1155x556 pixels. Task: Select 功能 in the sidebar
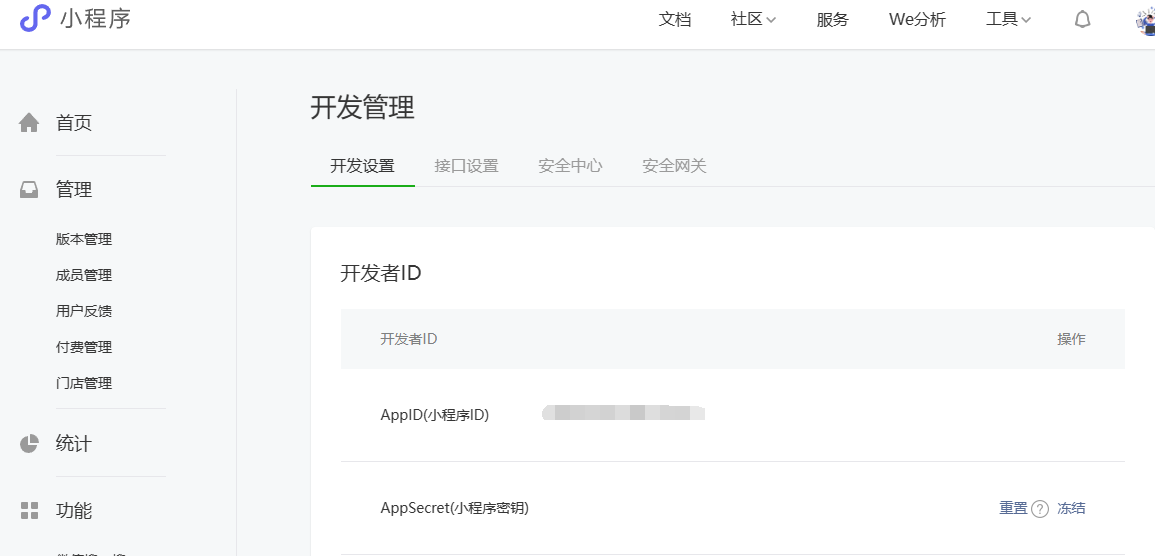74,511
